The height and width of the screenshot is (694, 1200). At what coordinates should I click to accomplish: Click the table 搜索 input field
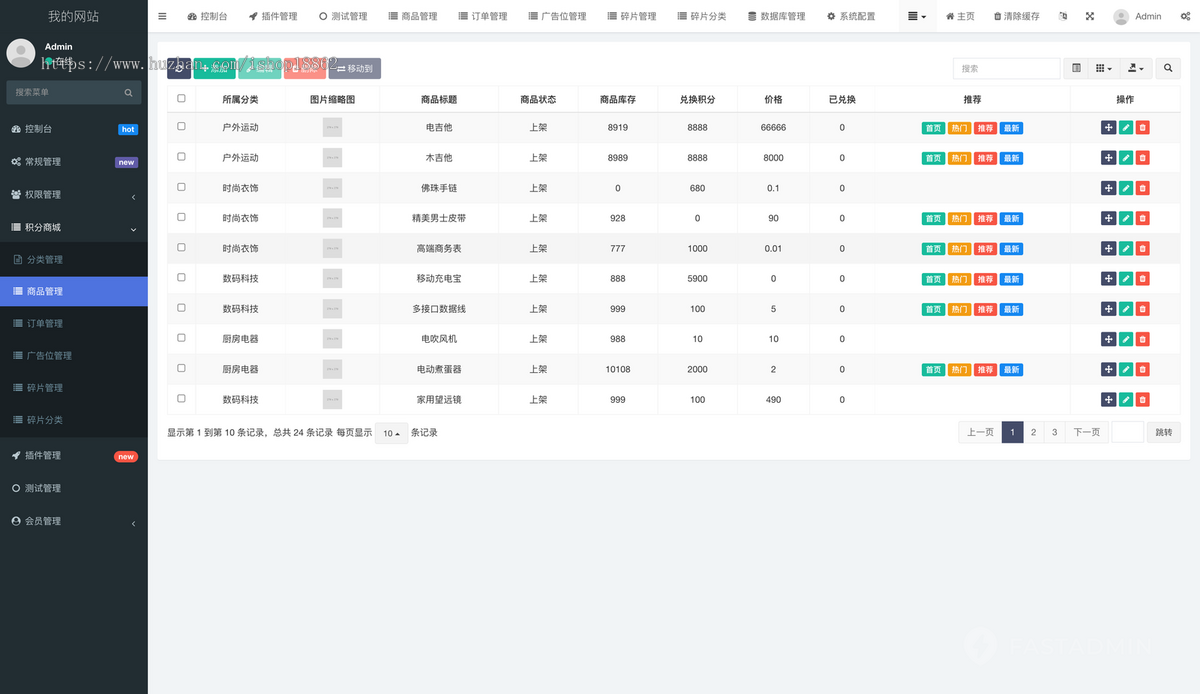coord(1006,69)
